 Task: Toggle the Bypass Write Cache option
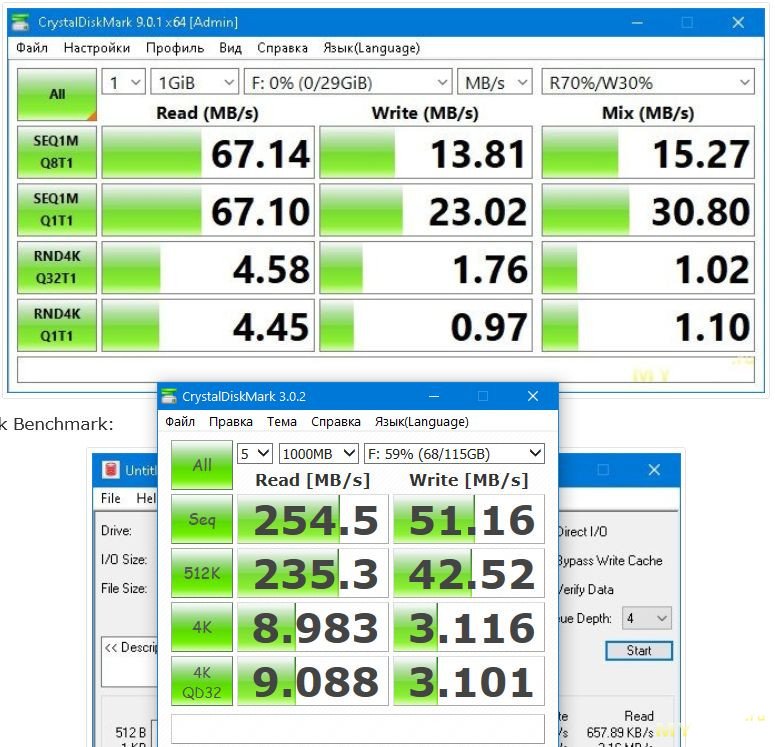click(x=609, y=561)
